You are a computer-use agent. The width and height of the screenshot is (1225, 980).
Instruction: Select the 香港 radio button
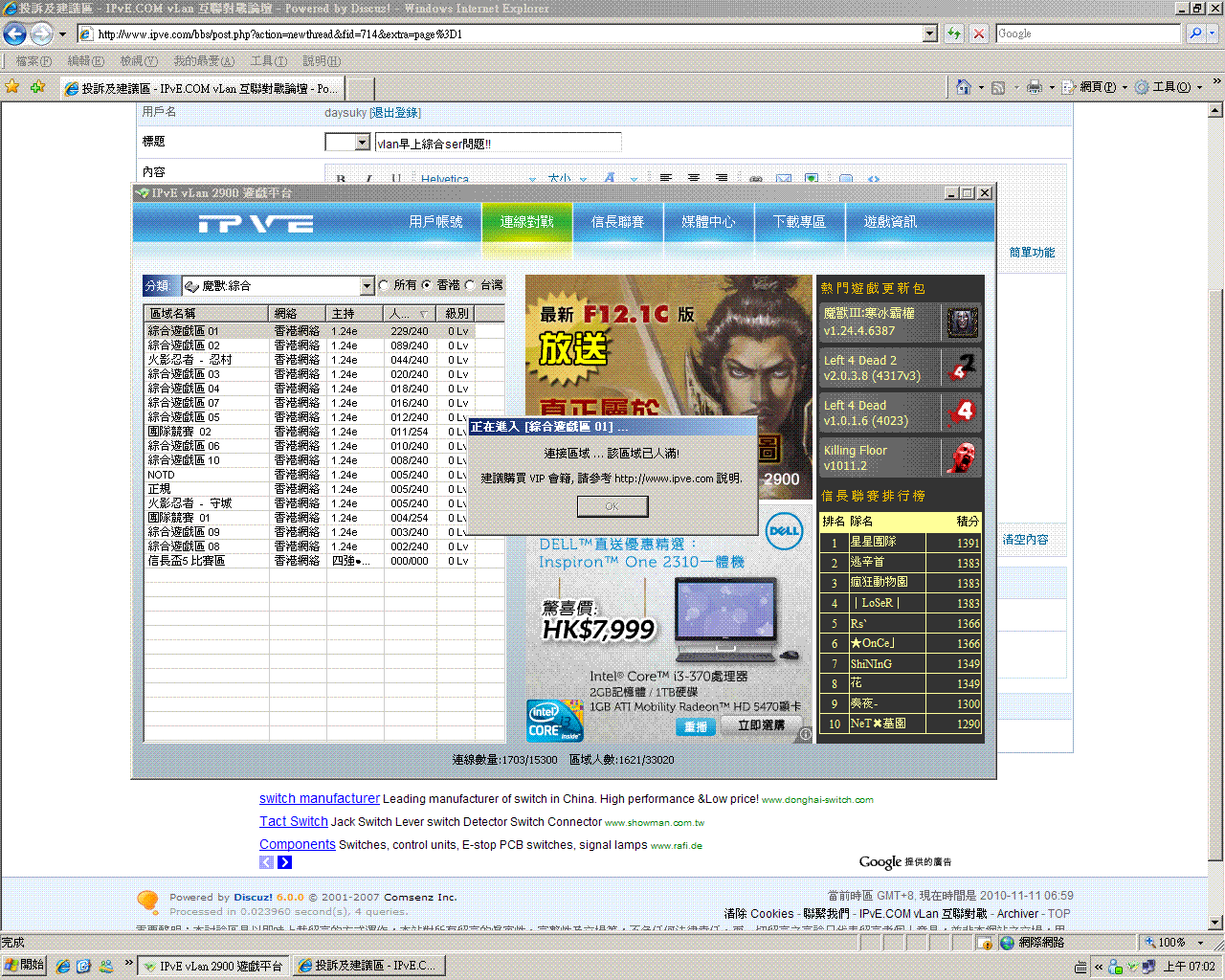427,285
